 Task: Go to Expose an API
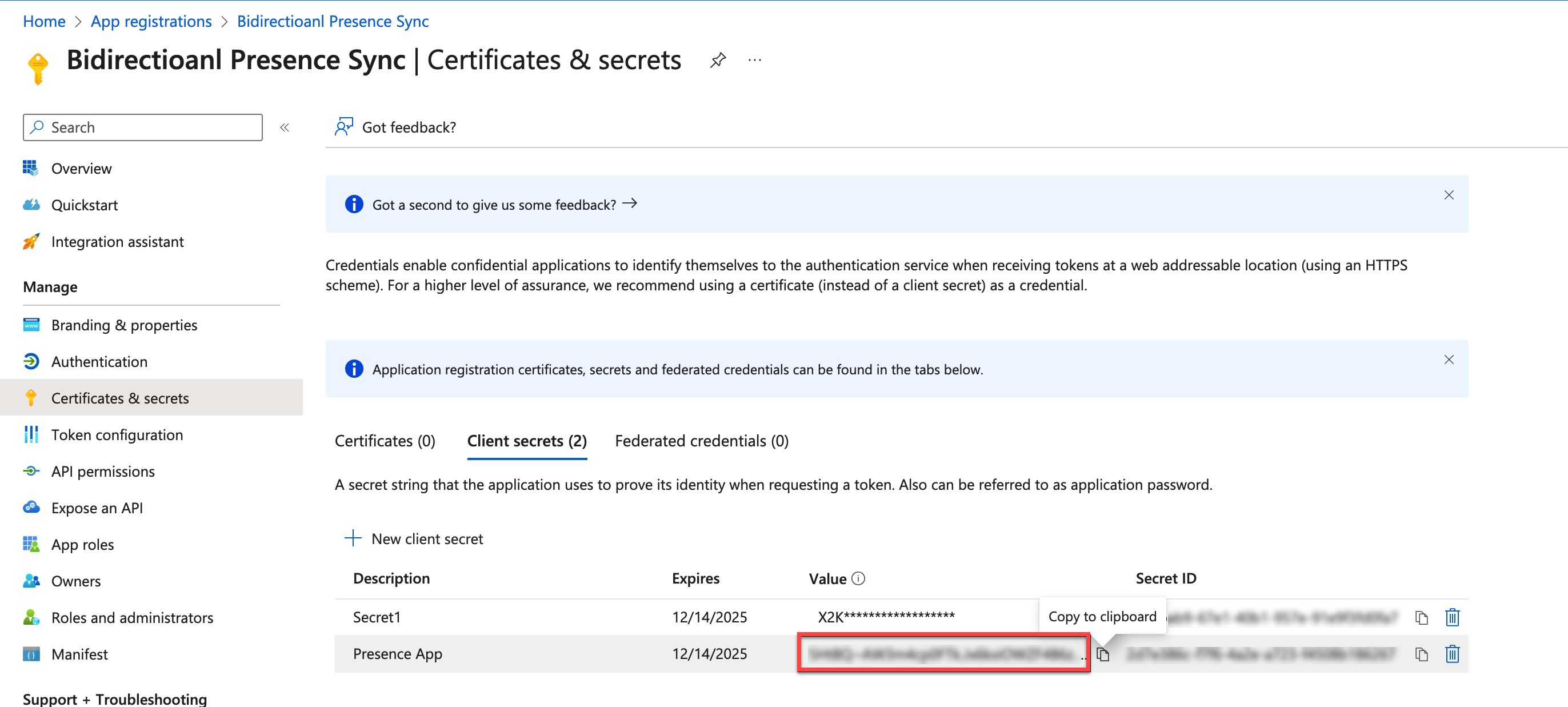click(97, 508)
